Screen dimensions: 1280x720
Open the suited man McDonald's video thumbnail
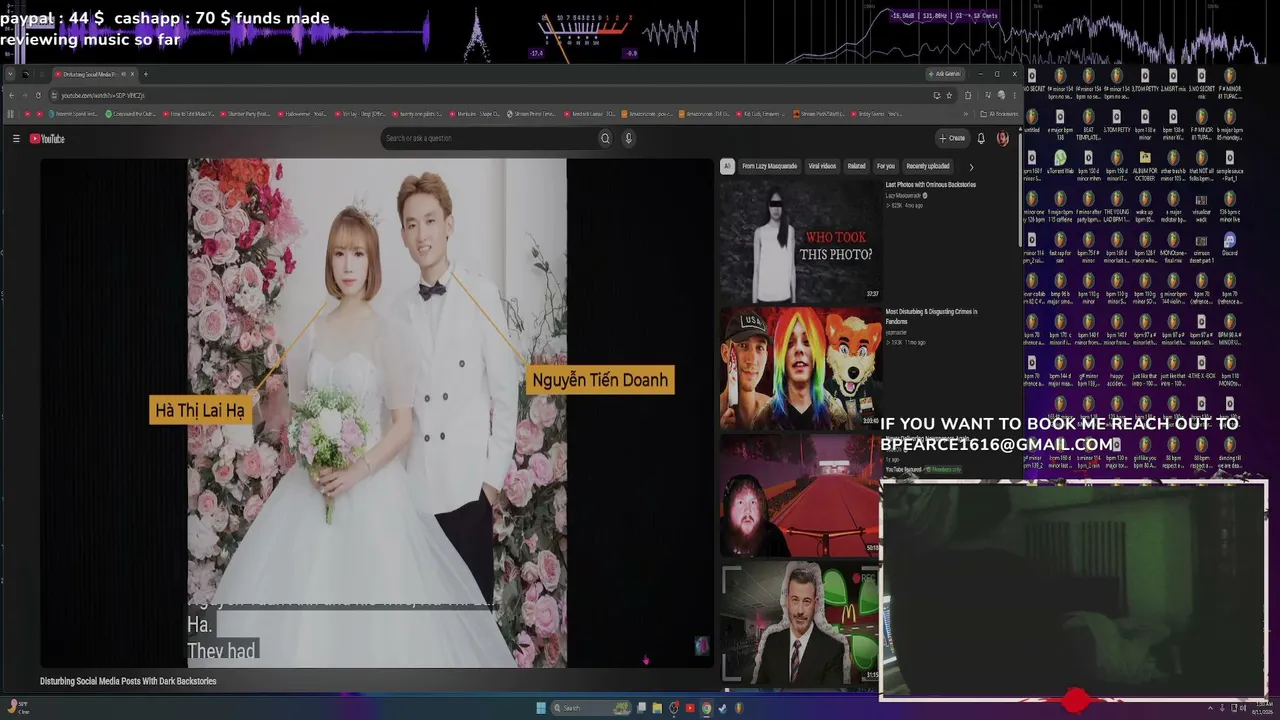point(800,623)
